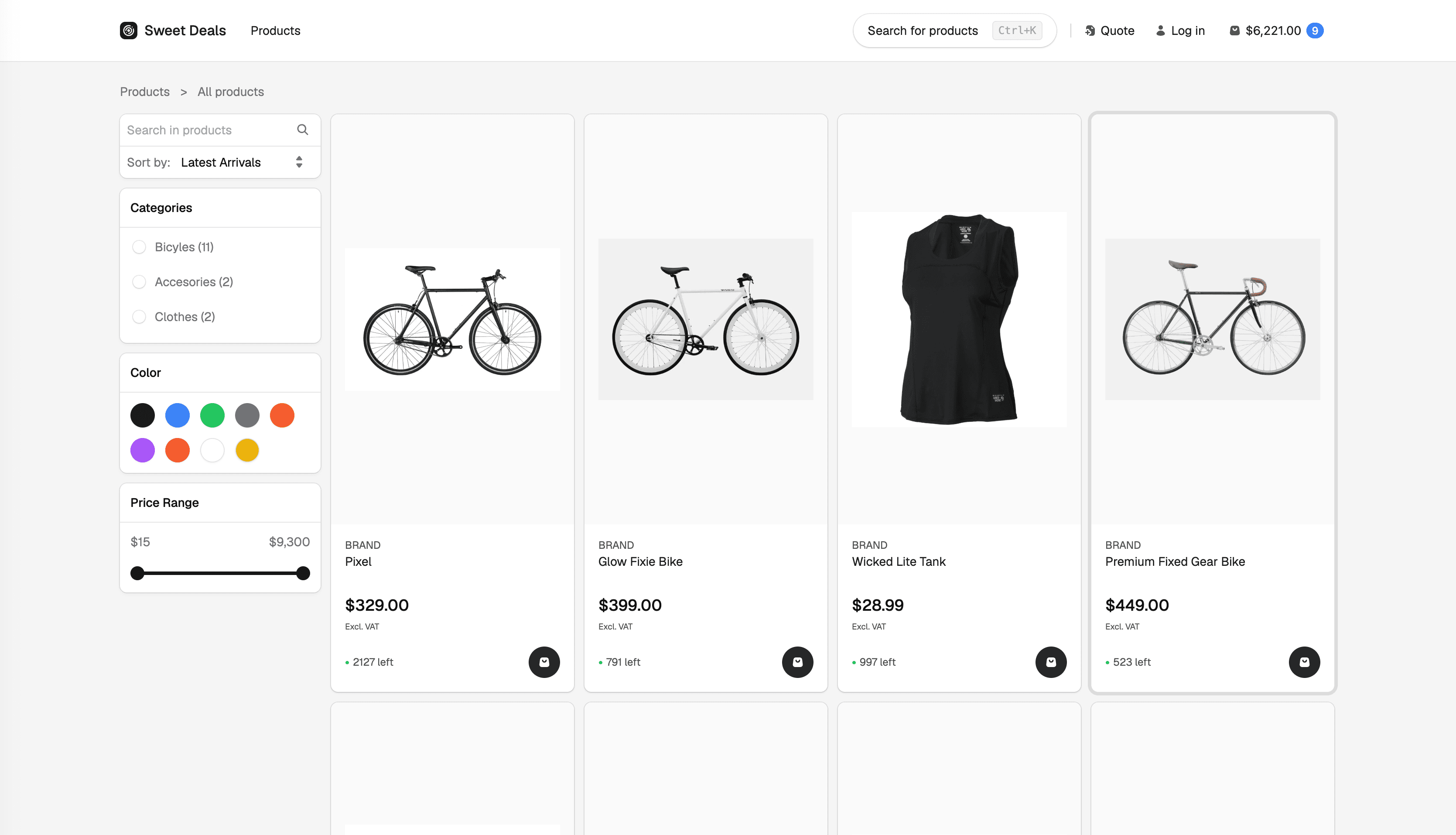
Task: Open Products in the top navigation
Action: 275,31
